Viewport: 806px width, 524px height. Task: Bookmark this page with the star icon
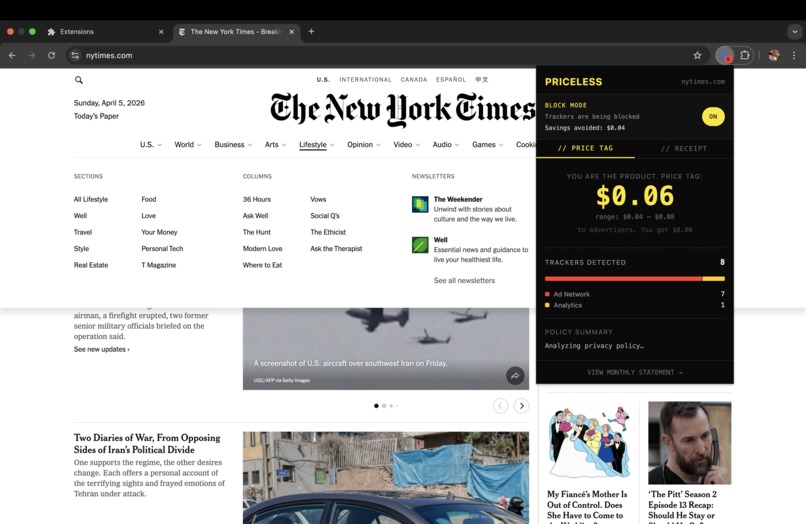point(697,55)
